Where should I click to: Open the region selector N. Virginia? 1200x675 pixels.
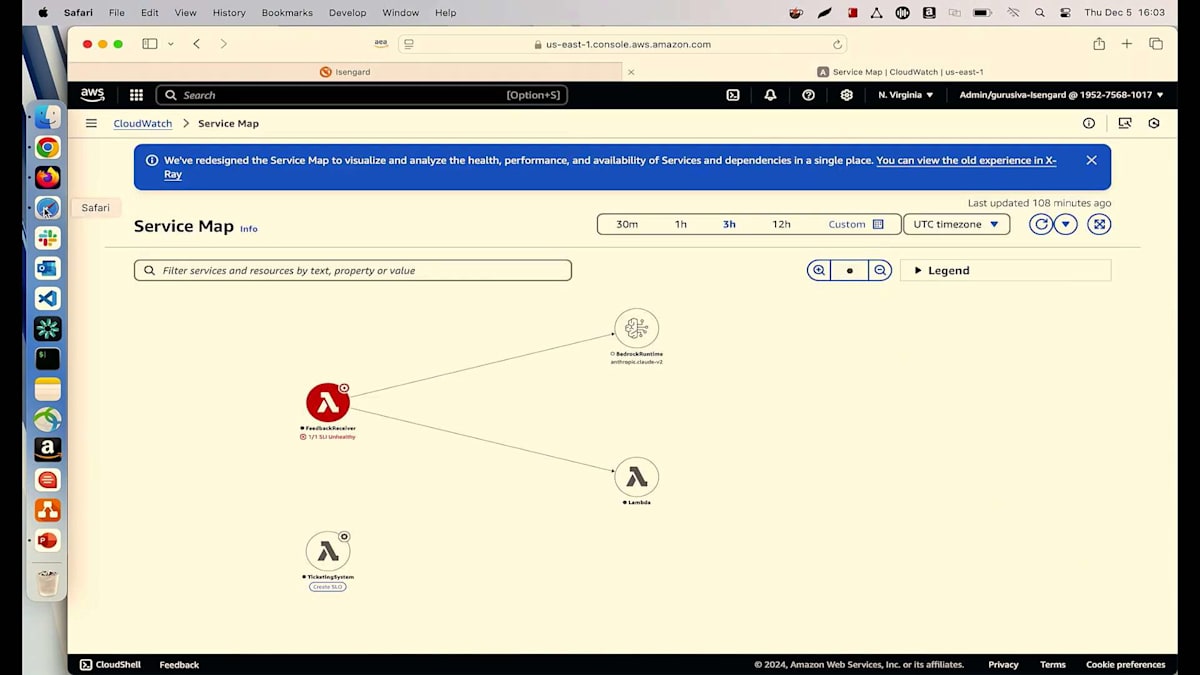(x=906, y=95)
